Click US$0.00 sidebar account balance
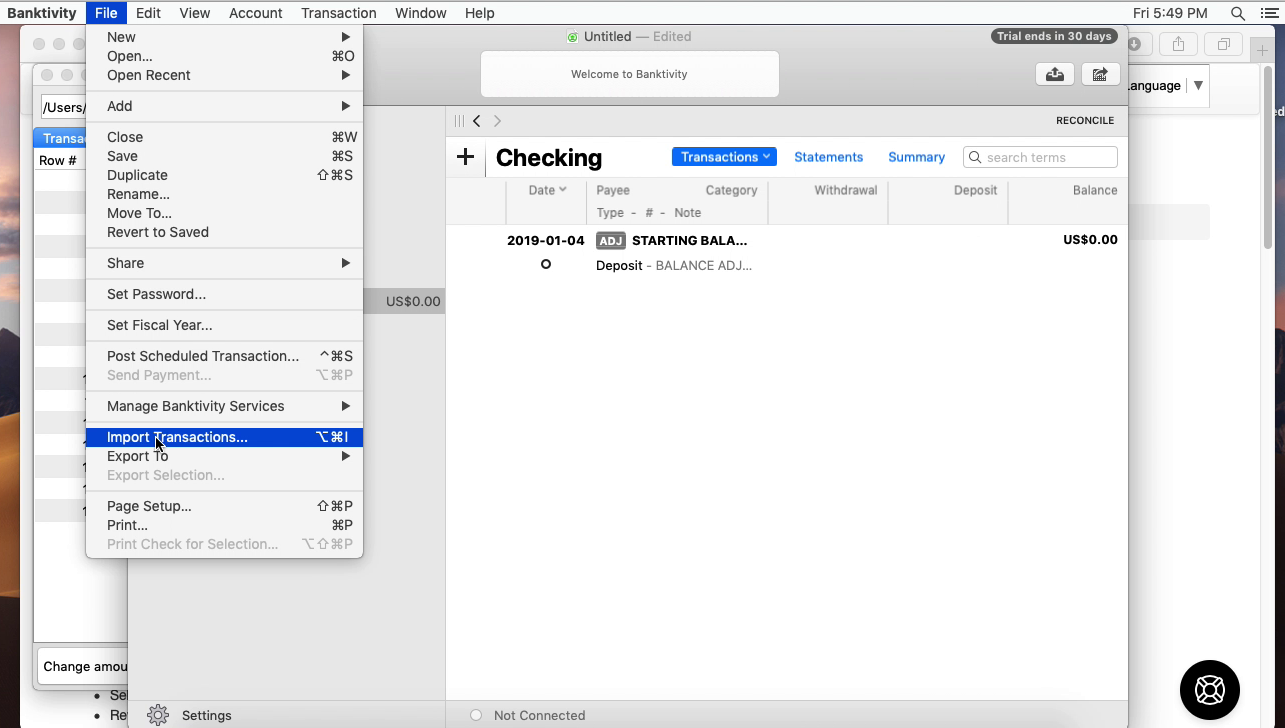 (x=413, y=301)
